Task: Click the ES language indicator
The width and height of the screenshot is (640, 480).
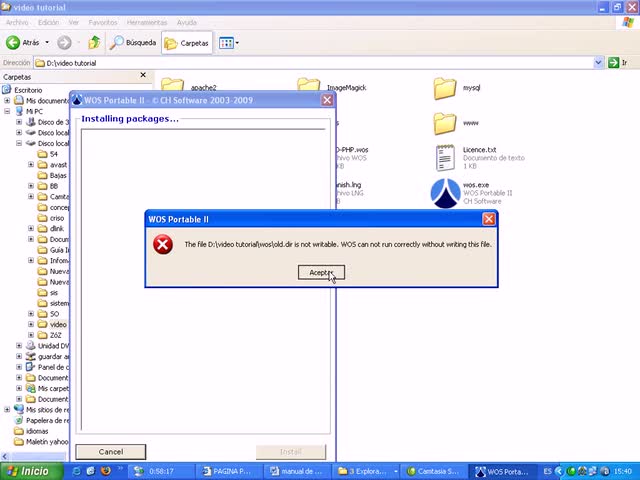Action: click(x=547, y=471)
